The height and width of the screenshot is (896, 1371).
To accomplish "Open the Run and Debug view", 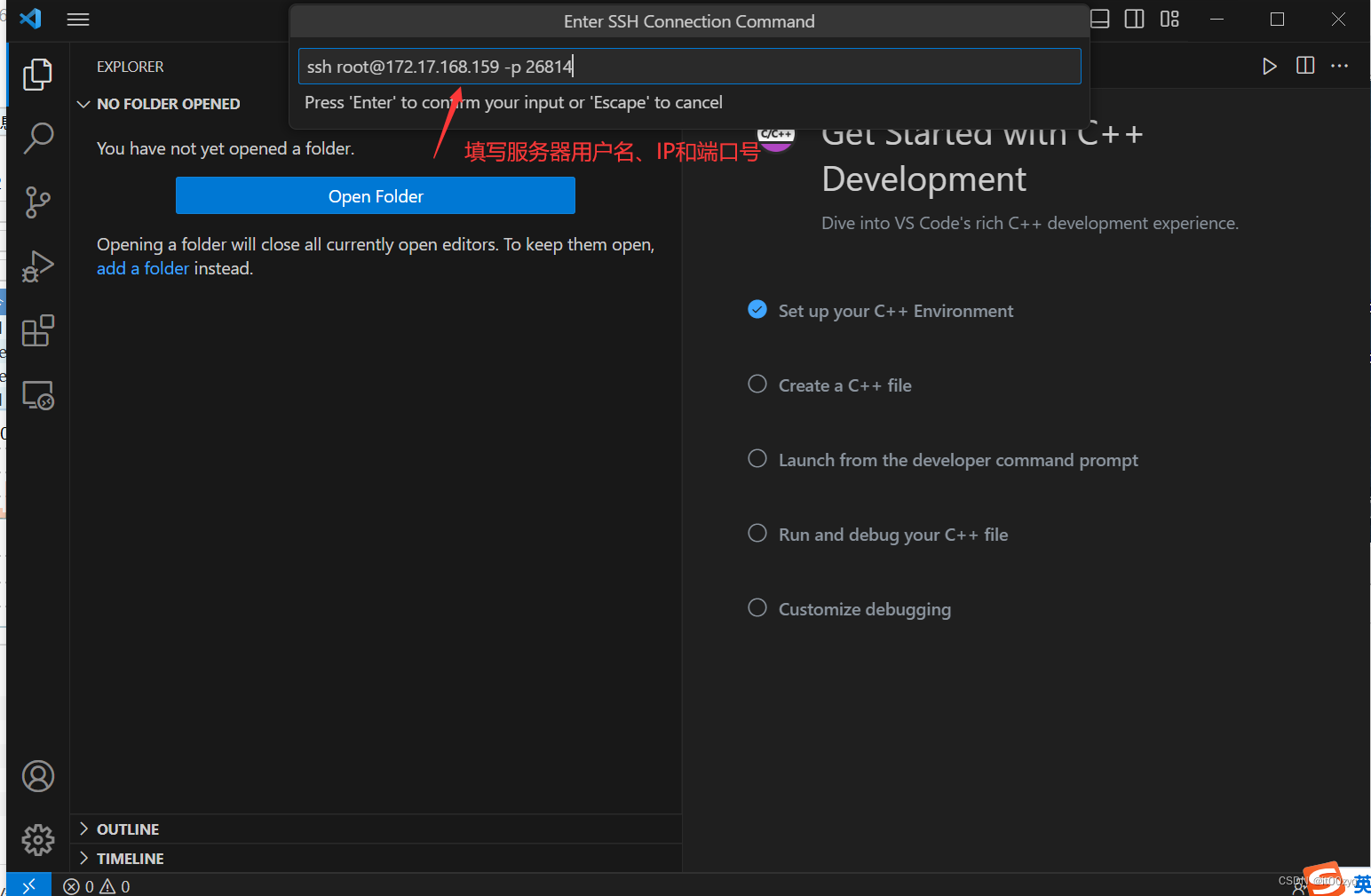I will 37,266.
